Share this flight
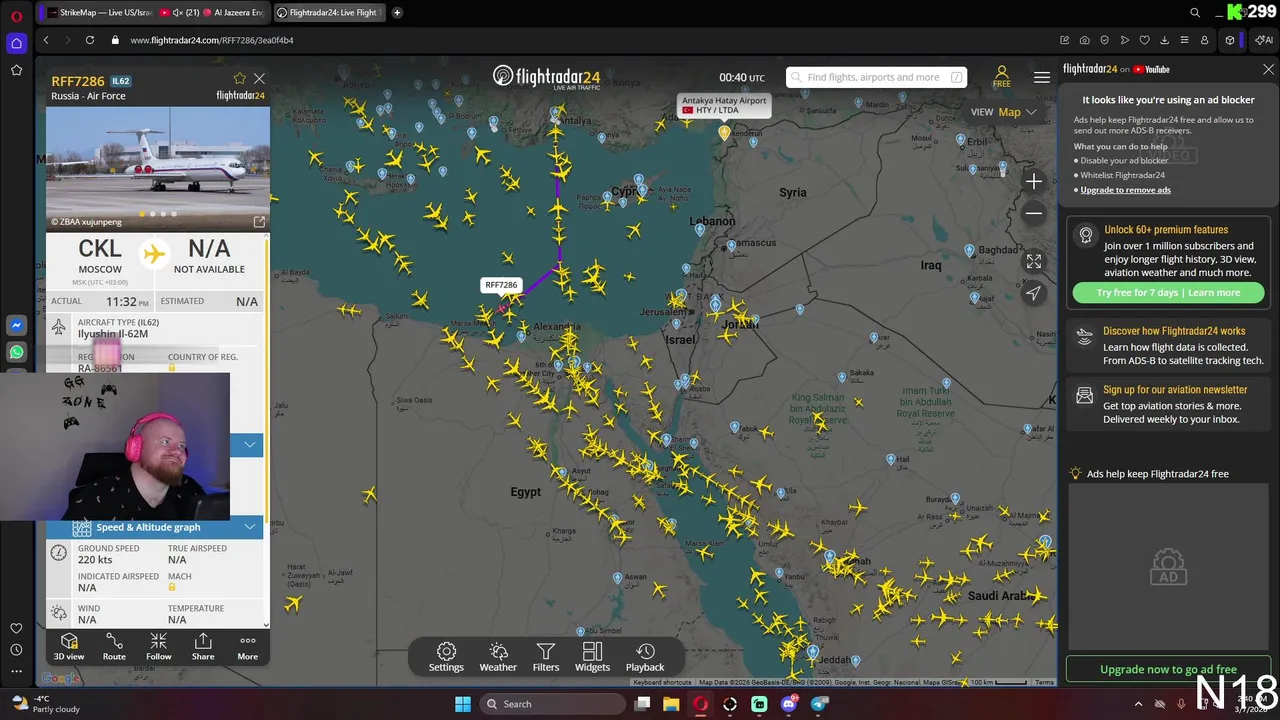Image resolution: width=1280 pixels, height=720 pixels. [203, 647]
